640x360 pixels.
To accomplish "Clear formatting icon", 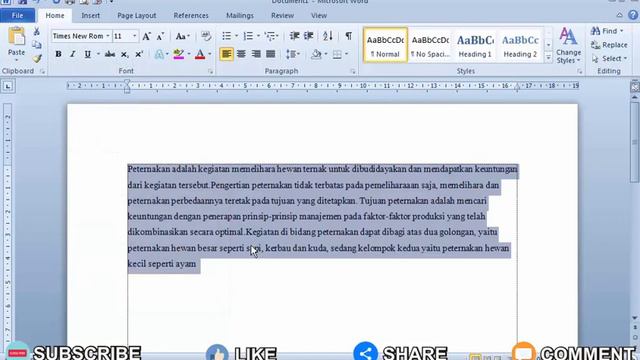I will click(206, 36).
